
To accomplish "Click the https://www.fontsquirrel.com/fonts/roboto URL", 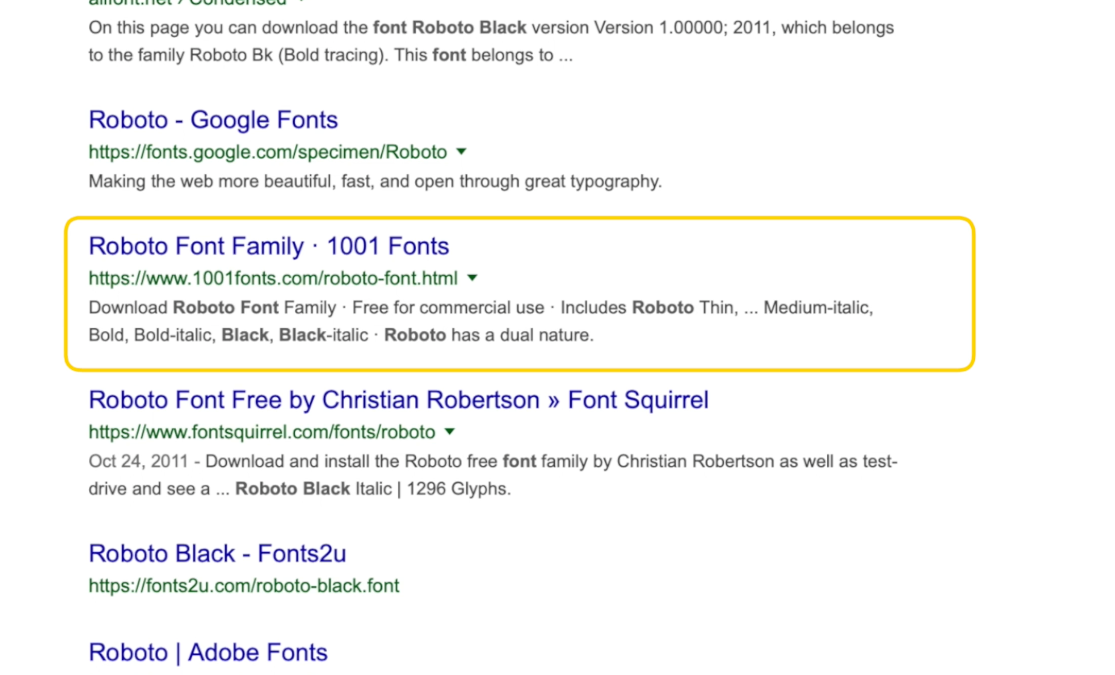I will (262, 432).
